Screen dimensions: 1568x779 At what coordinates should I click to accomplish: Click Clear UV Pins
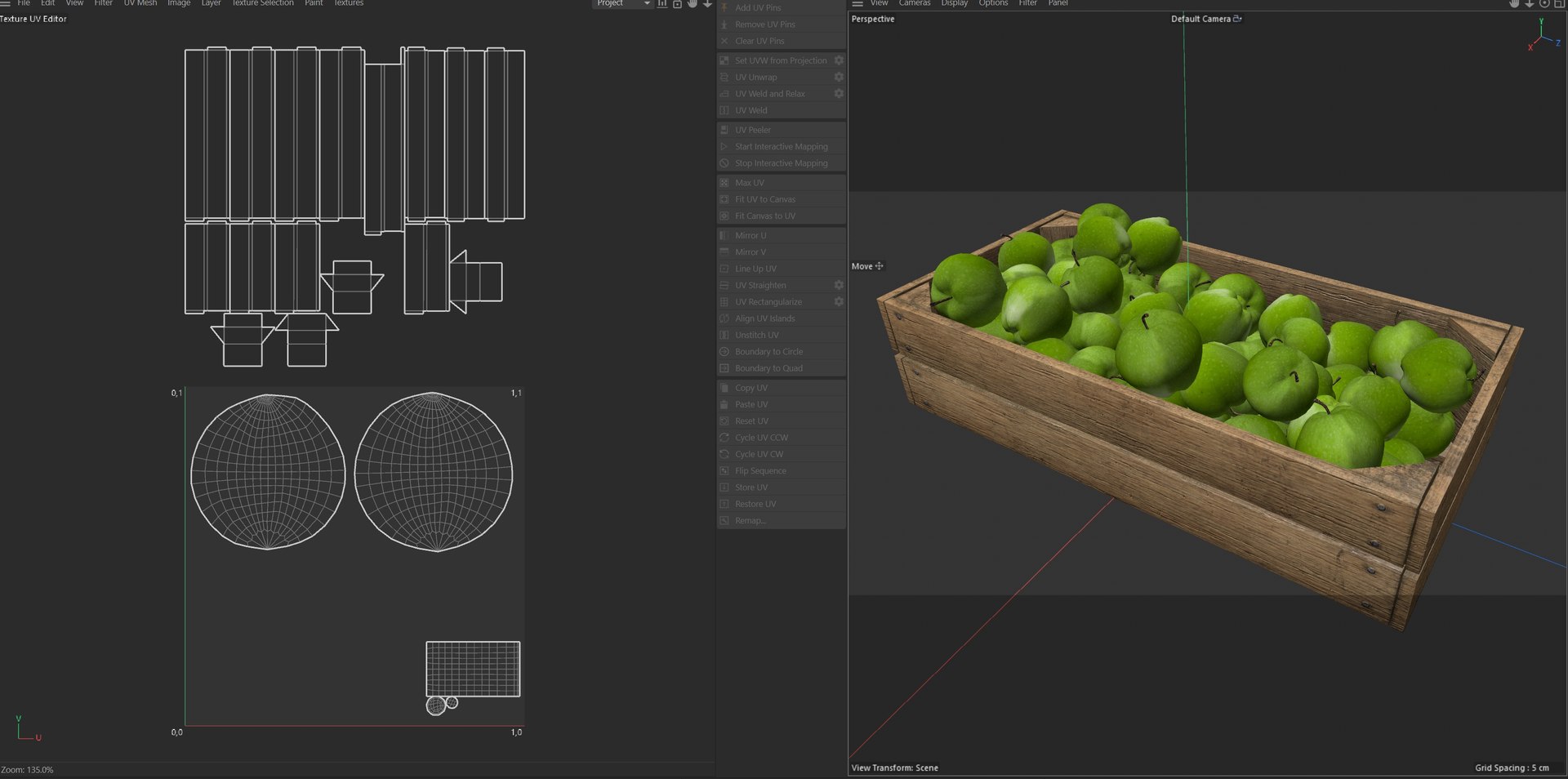point(781,41)
